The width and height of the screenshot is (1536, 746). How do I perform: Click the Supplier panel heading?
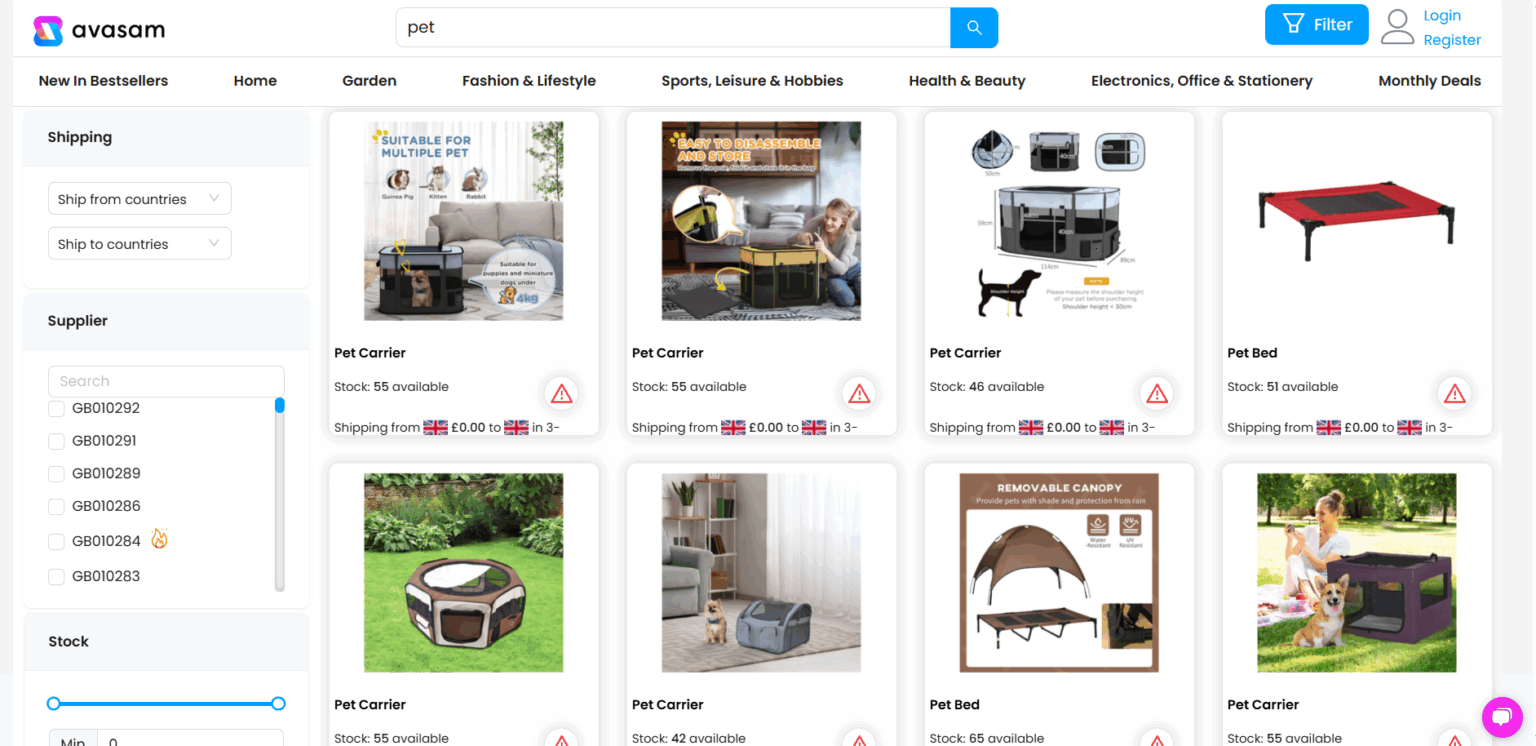[x=78, y=321]
